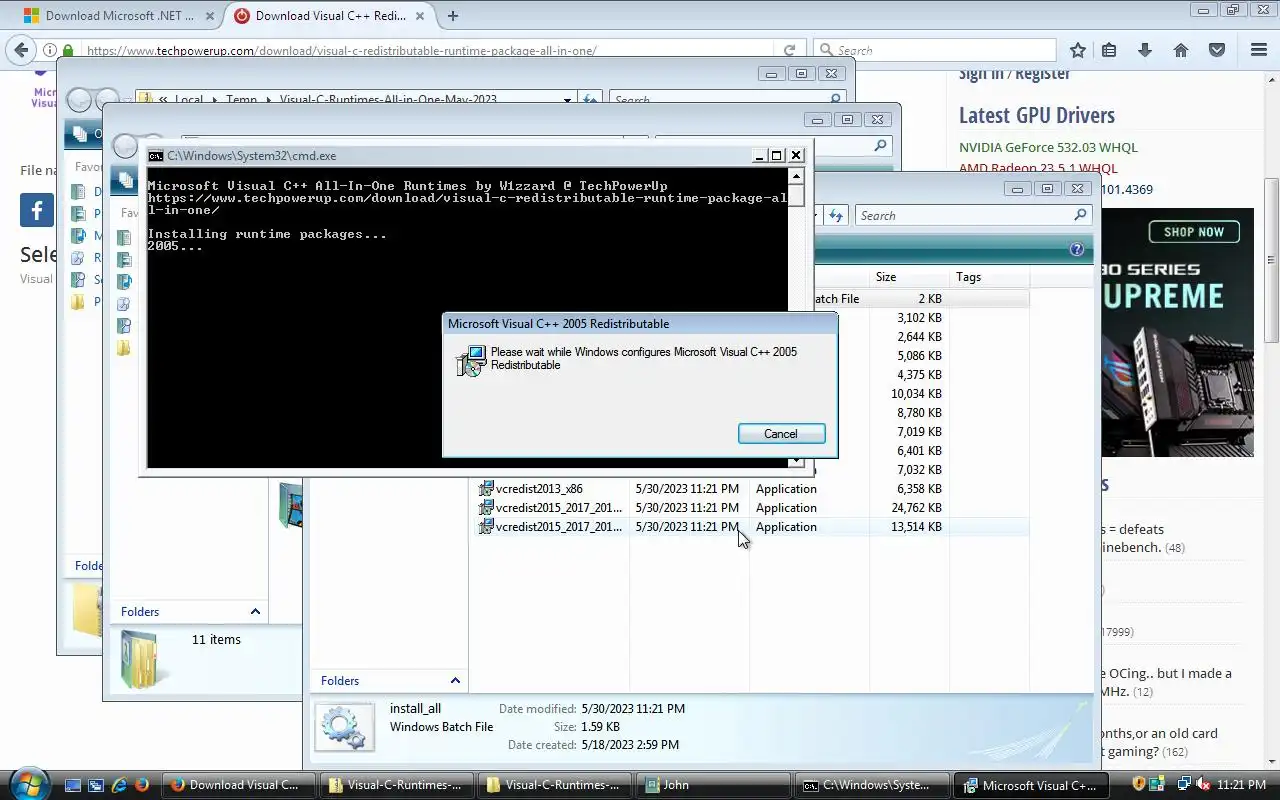The image size is (1280, 800).
Task: Click the Sign in / Register link
Action: pyautogui.click(x=1014, y=73)
